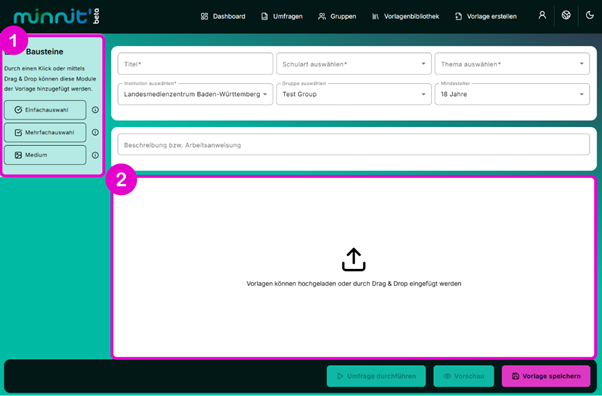
Task: Open Mindestalter dropdown
Action: pyautogui.click(x=512, y=94)
